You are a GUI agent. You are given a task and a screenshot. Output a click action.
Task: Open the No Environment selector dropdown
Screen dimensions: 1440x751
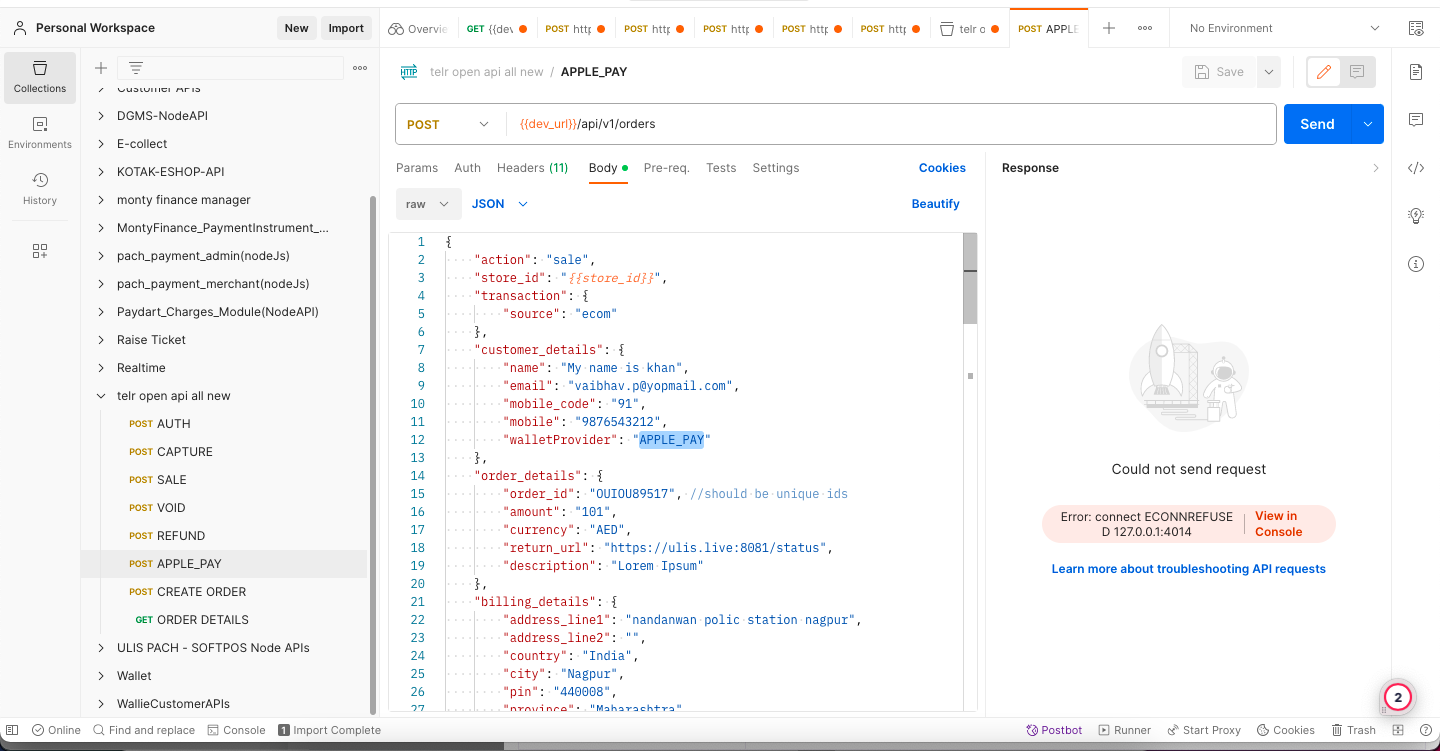1285,29
